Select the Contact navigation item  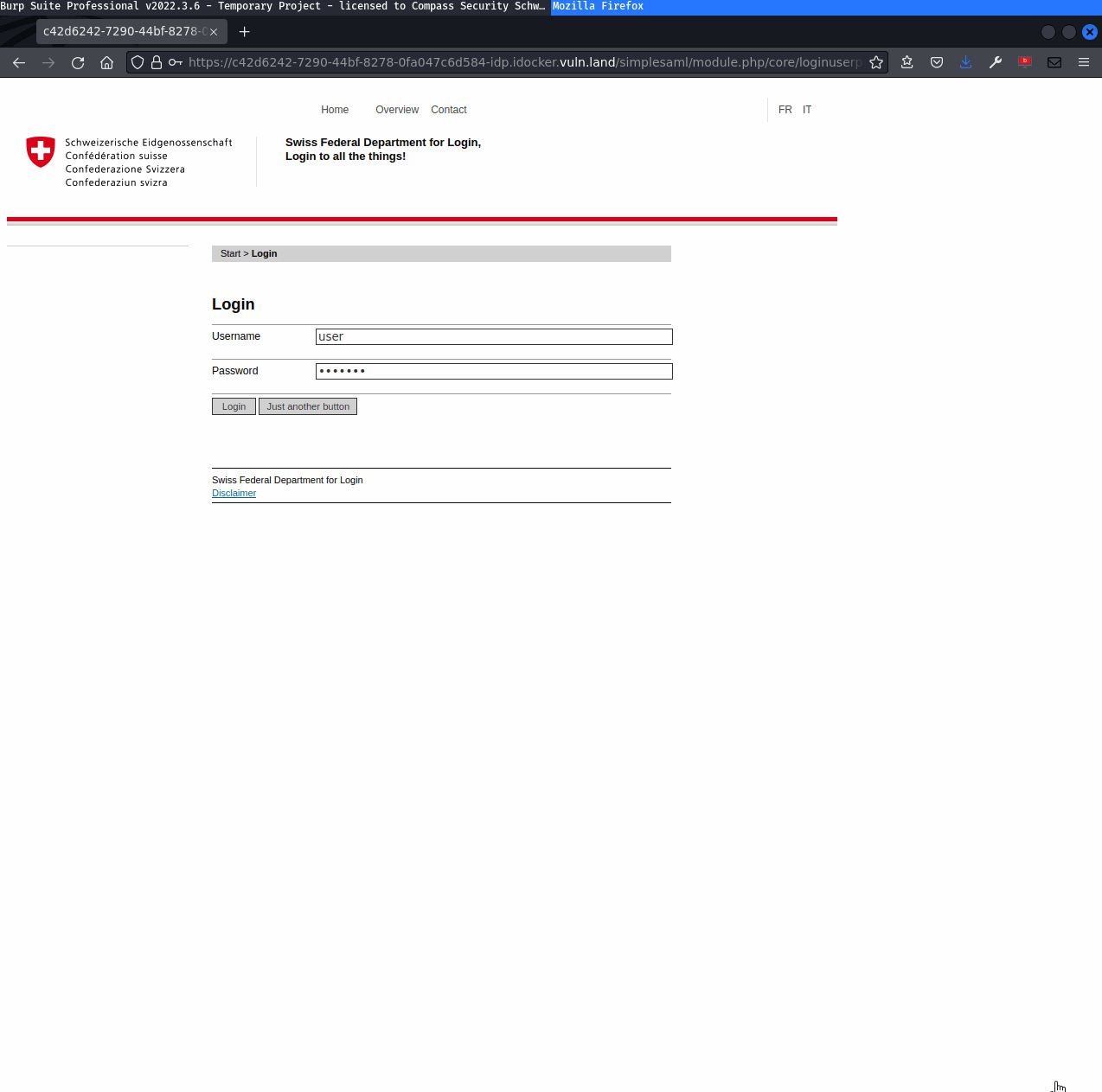point(448,110)
